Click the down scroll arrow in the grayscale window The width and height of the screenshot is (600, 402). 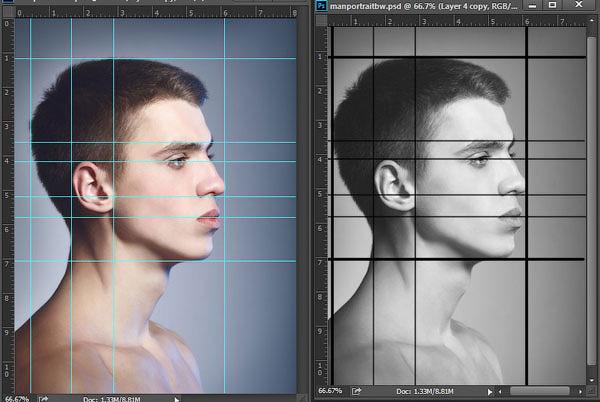pyautogui.click(x=592, y=380)
